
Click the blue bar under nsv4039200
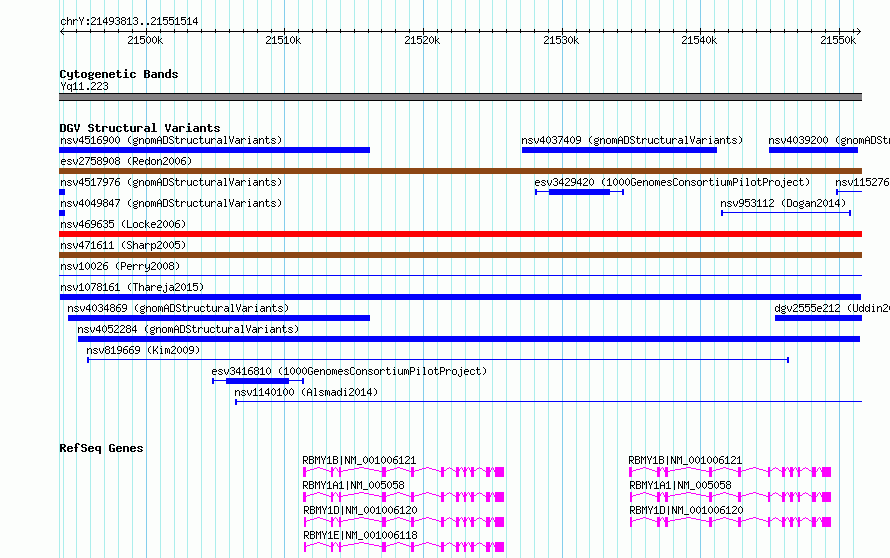click(x=813, y=150)
